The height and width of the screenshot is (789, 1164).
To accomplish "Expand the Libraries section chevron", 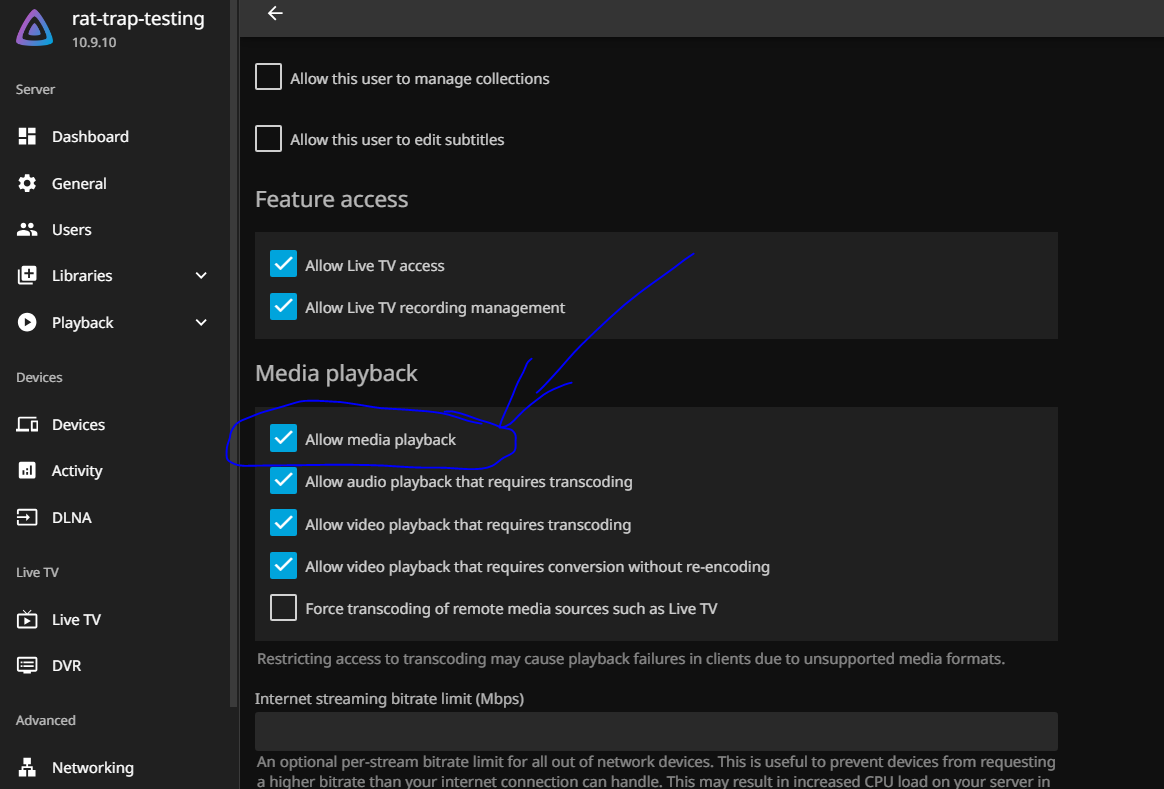I will tap(201, 276).
